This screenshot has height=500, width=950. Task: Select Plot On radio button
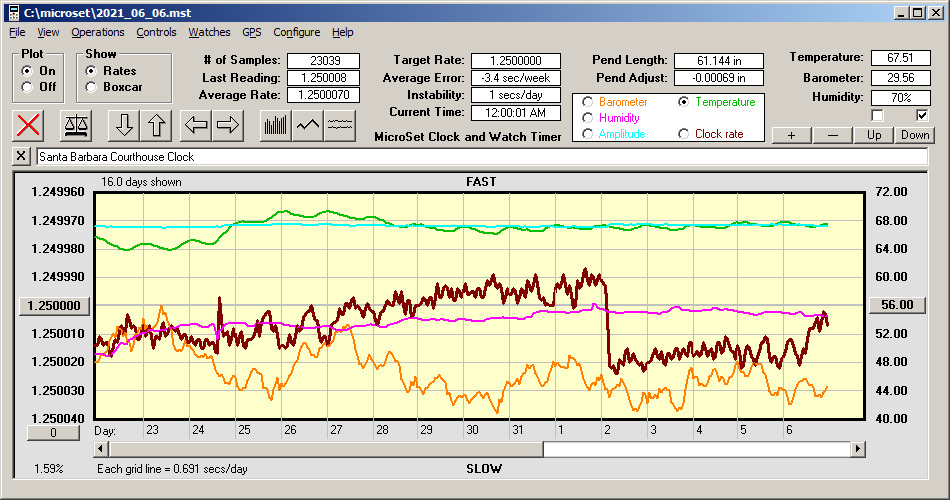pos(27,71)
